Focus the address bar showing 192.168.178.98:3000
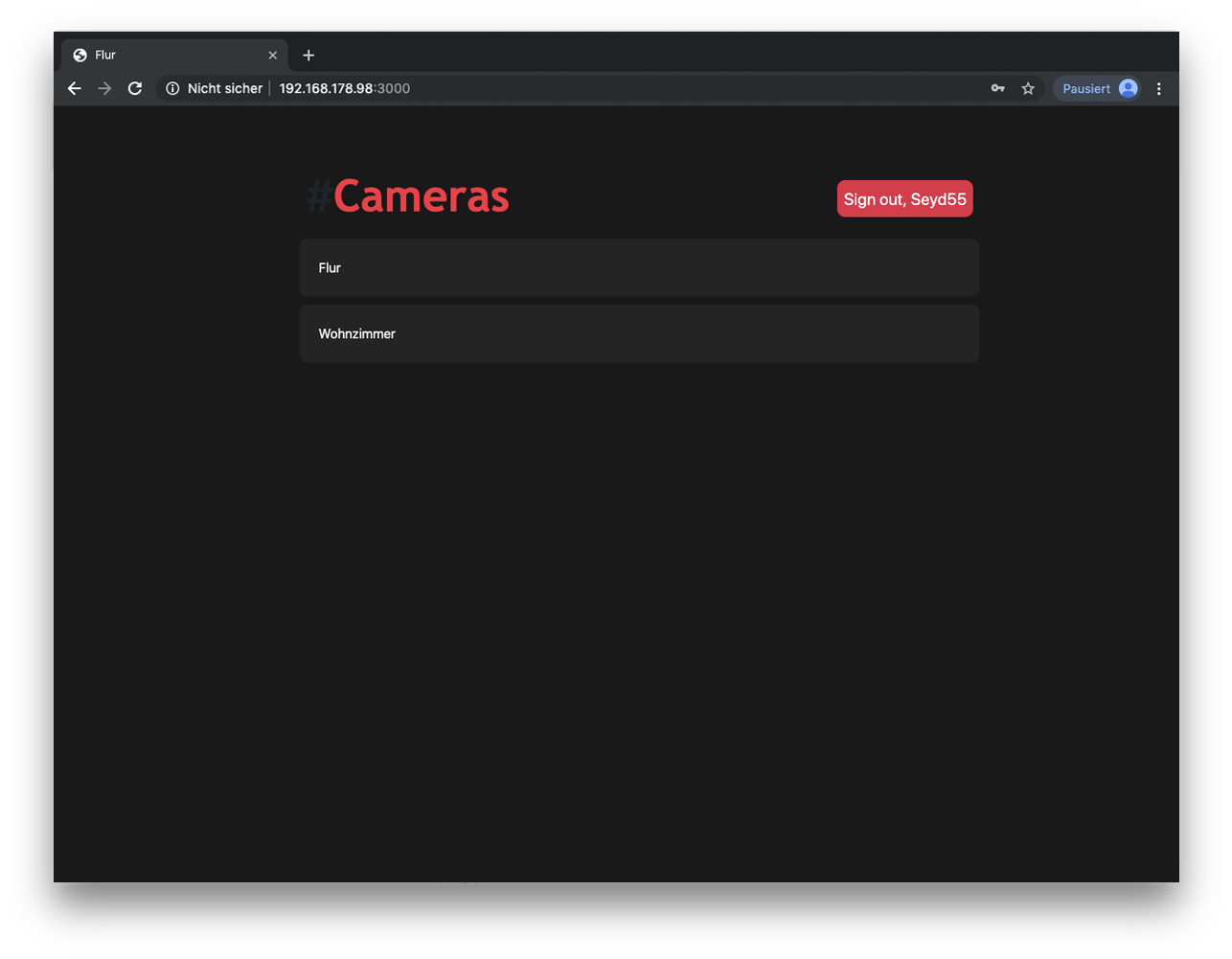This screenshot has width=1232, height=959. (575, 88)
